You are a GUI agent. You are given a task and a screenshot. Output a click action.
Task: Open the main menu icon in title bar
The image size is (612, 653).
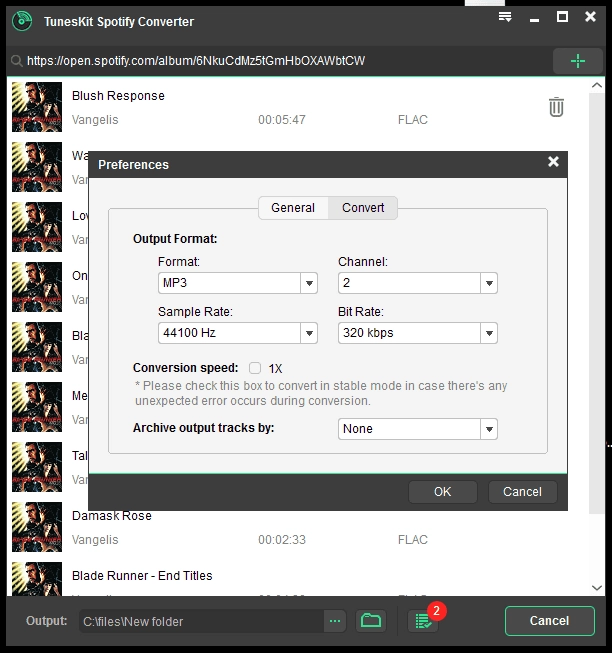coord(505,17)
